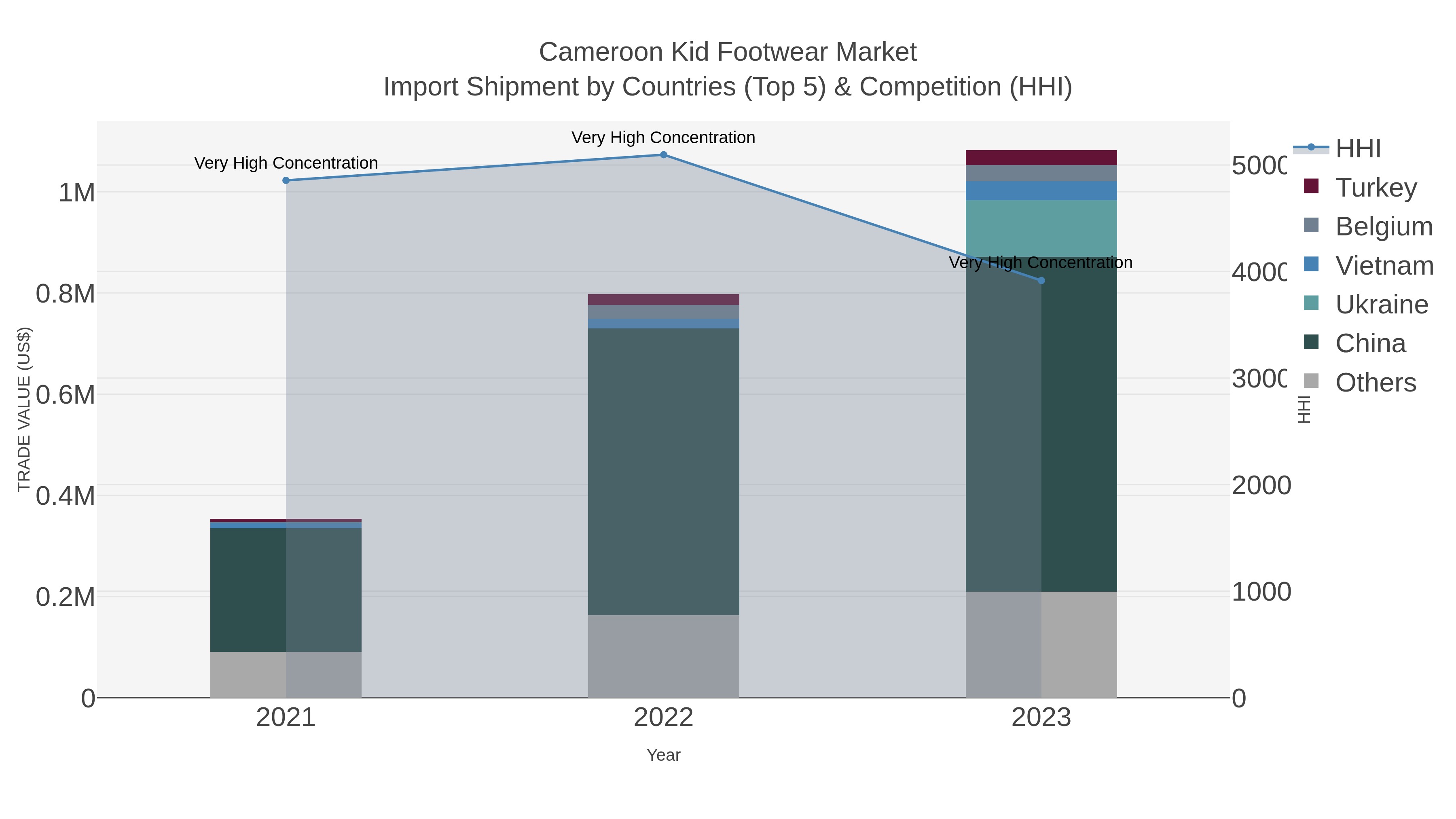Click the 'TRADE VALUE (US$)' axis title
Image resolution: width=1456 pixels, height=819 pixels.
(x=24, y=409)
